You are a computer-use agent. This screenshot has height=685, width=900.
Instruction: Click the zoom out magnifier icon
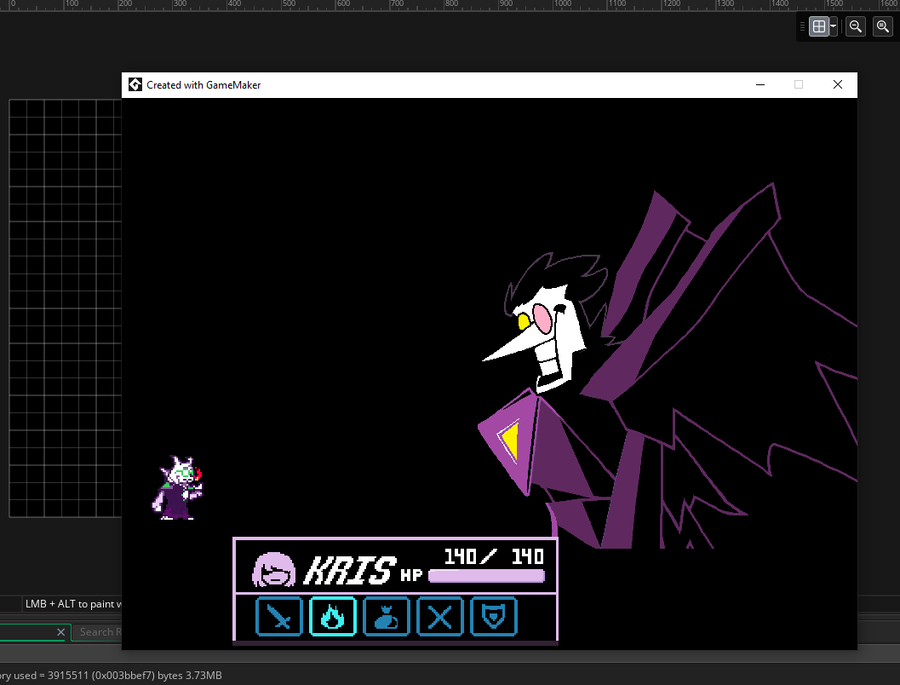click(855, 26)
